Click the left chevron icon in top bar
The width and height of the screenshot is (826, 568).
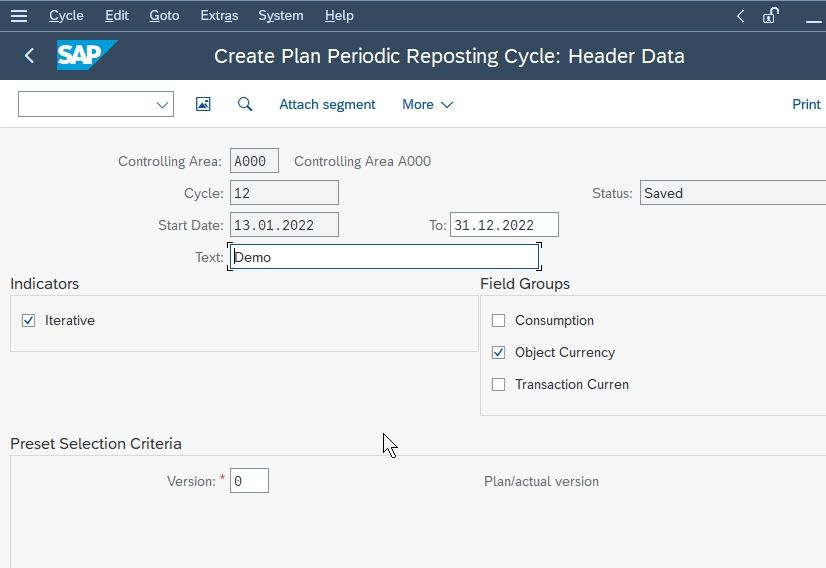[740, 16]
